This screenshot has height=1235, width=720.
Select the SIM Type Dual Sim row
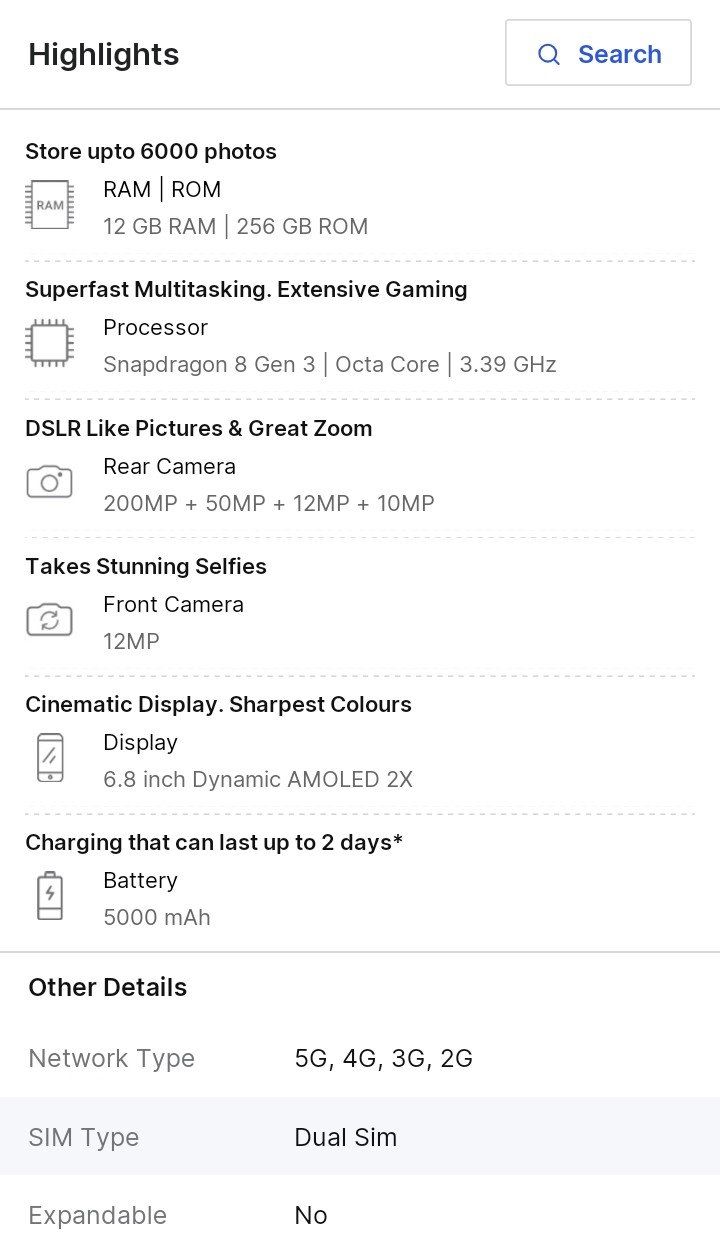click(x=360, y=1137)
